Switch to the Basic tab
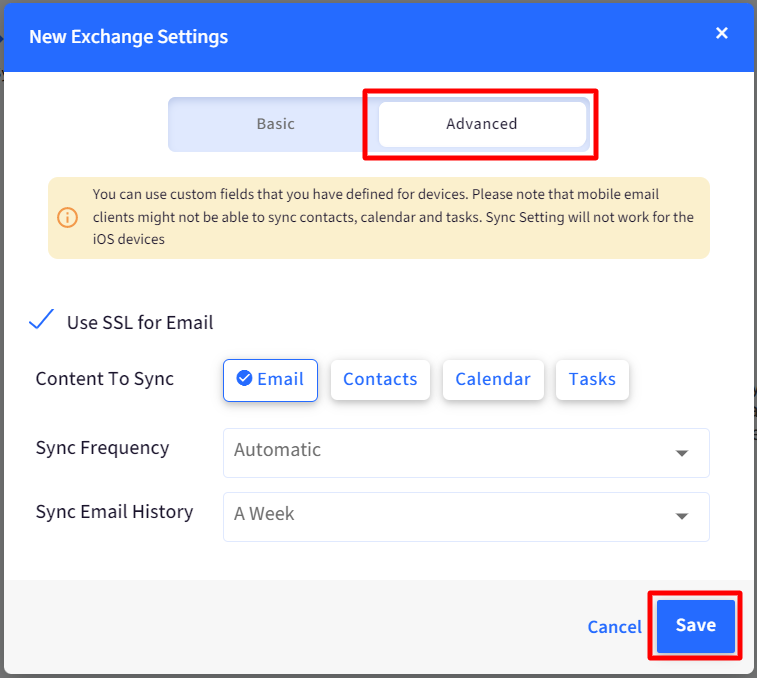 click(276, 124)
